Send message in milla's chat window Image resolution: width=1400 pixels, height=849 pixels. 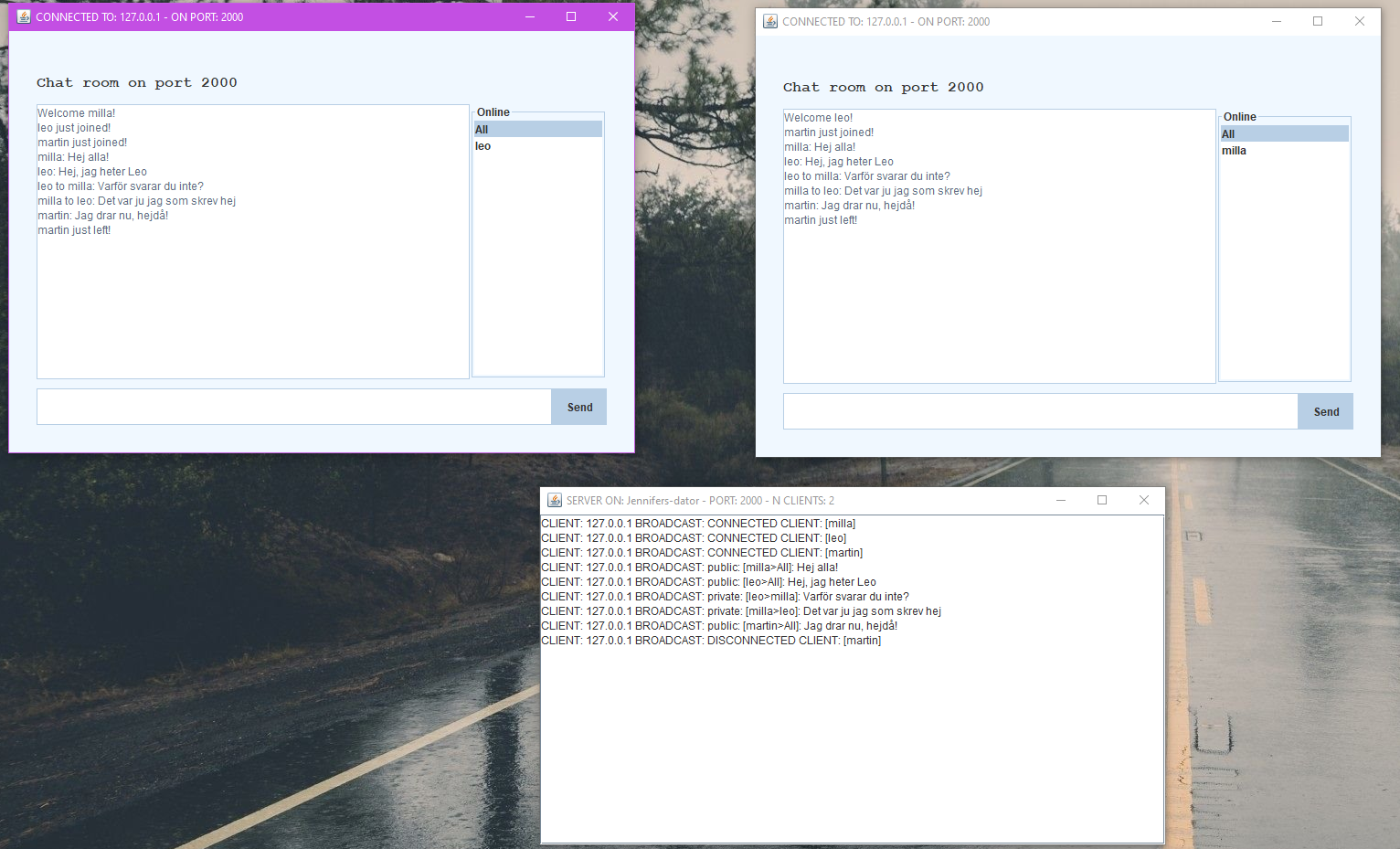click(579, 407)
